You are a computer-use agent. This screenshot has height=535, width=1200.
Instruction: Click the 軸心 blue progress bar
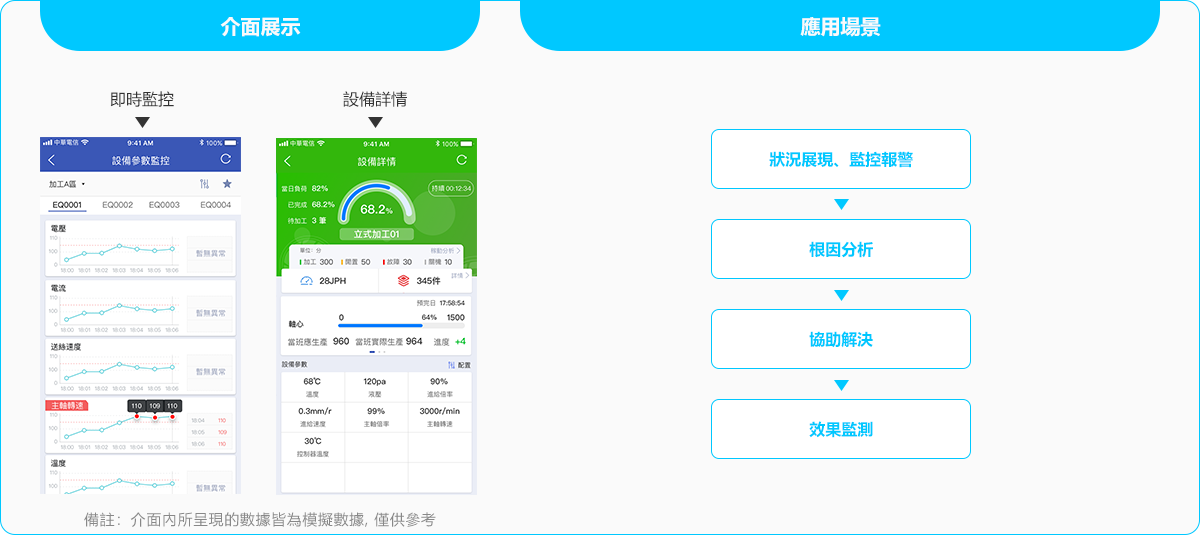point(380,325)
